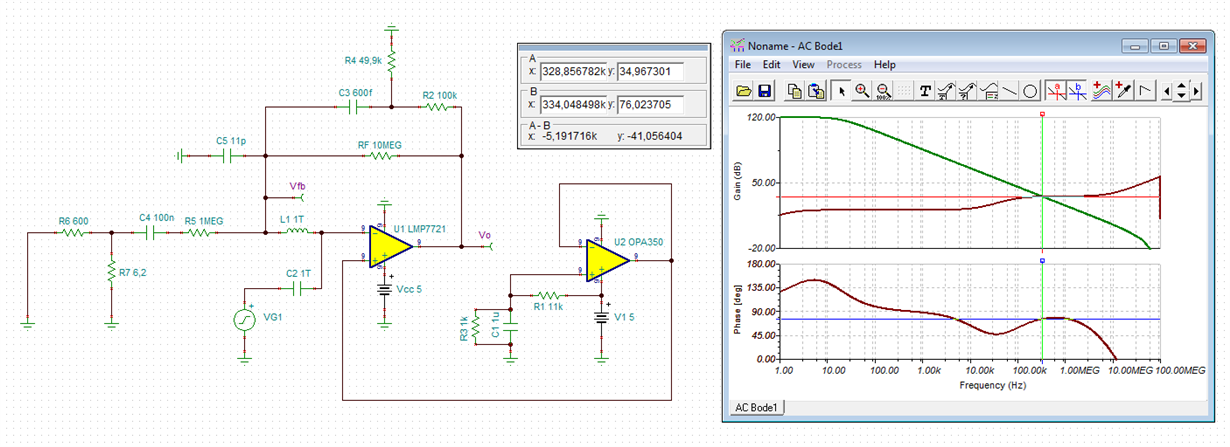Click the L1 1T inductor label

[x=294, y=219]
